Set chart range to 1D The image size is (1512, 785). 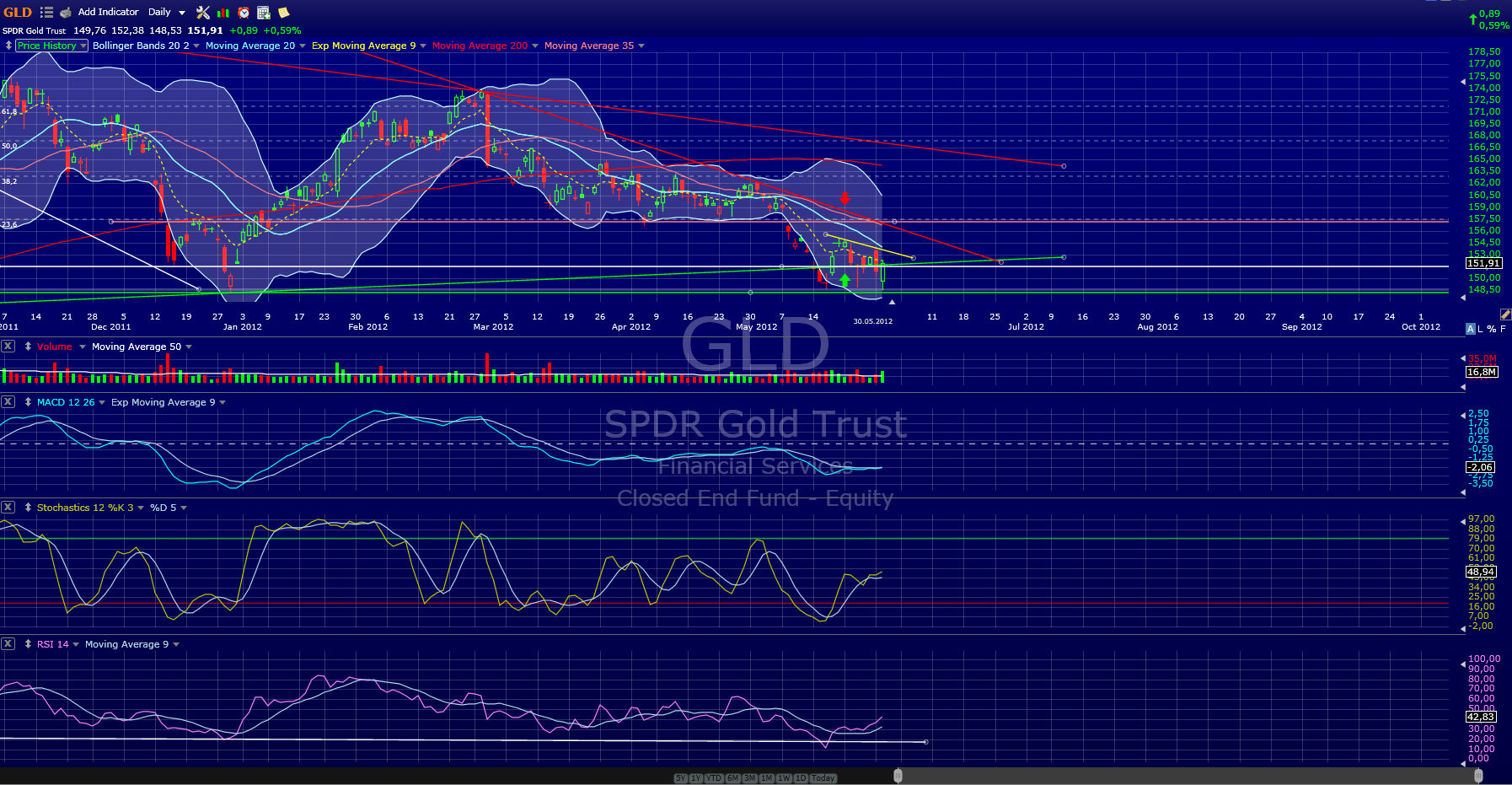coord(801,778)
